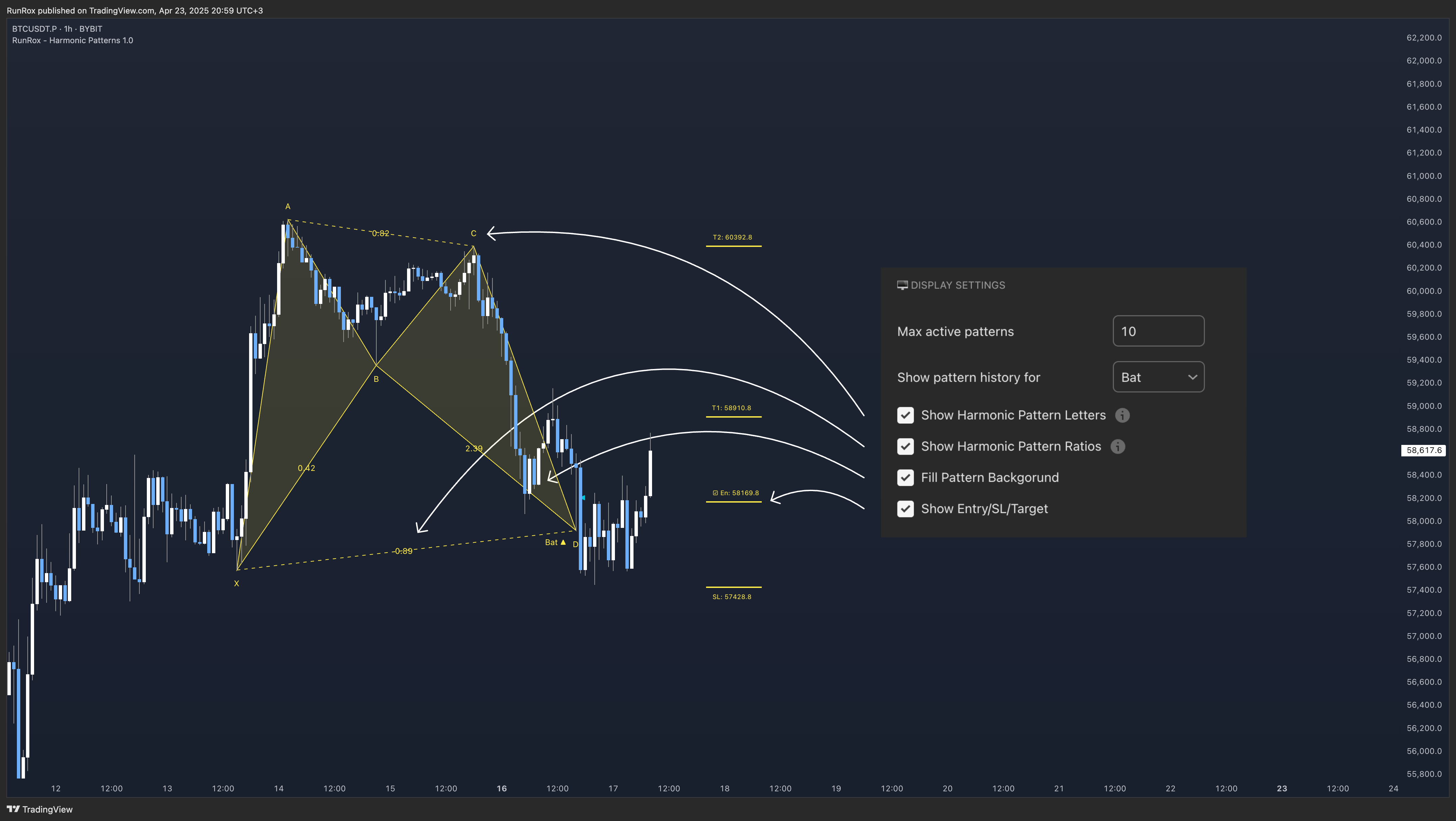Viewport: 1456px width, 821px height.
Task: Click the T2: 60392.8 target label
Action: pyautogui.click(x=732, y=237)
